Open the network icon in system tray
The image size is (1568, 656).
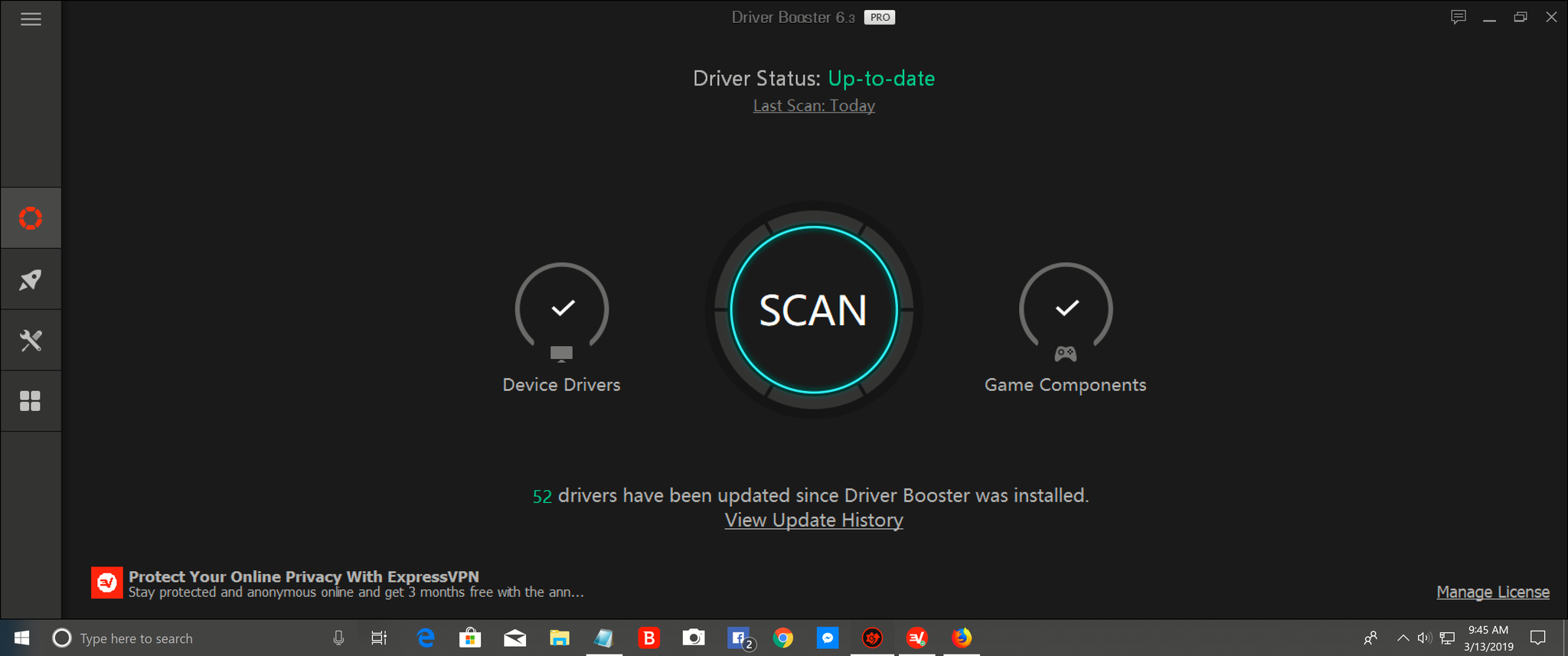[x=1447, y=638]
